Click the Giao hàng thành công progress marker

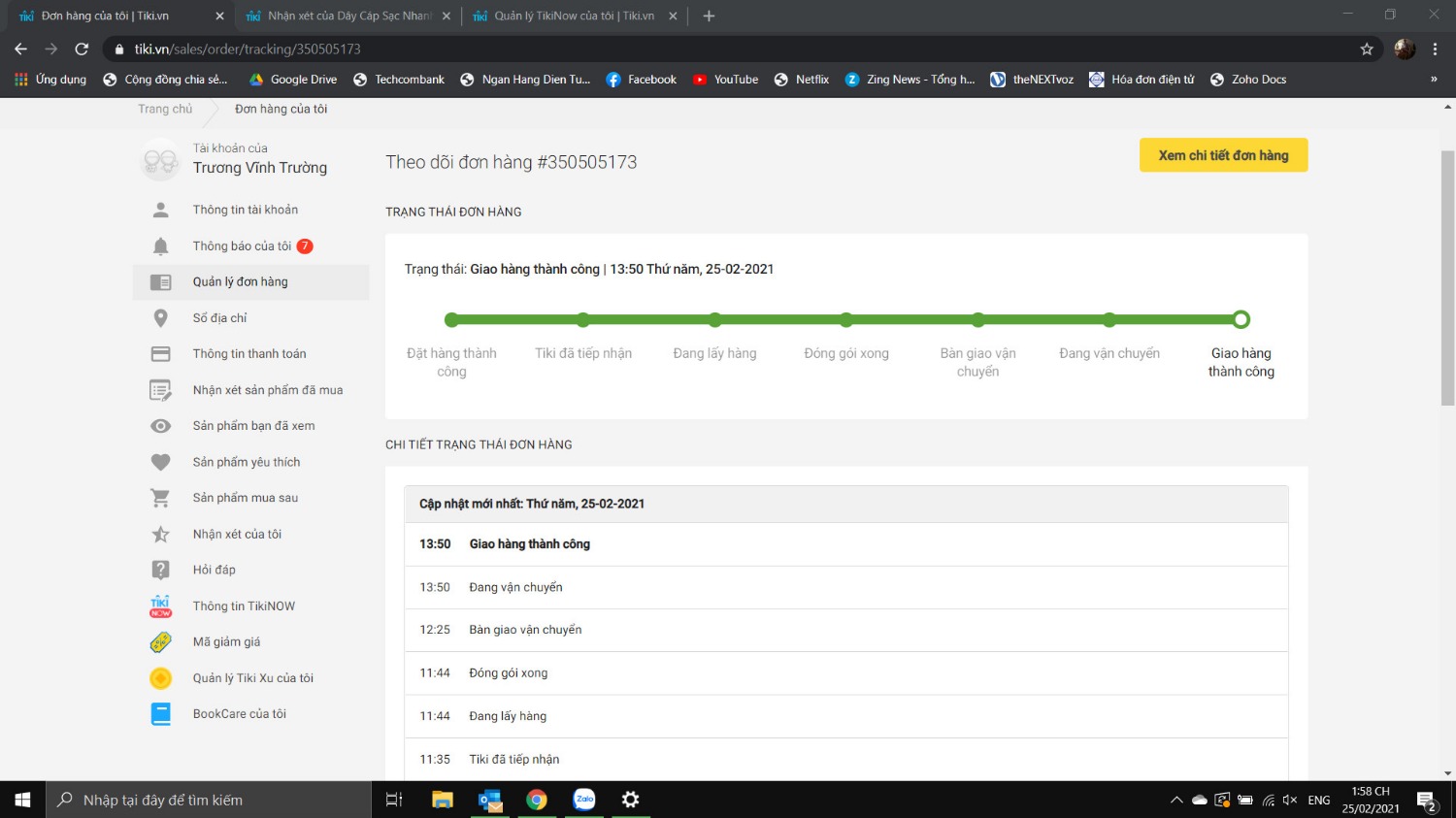point(1241,320)
